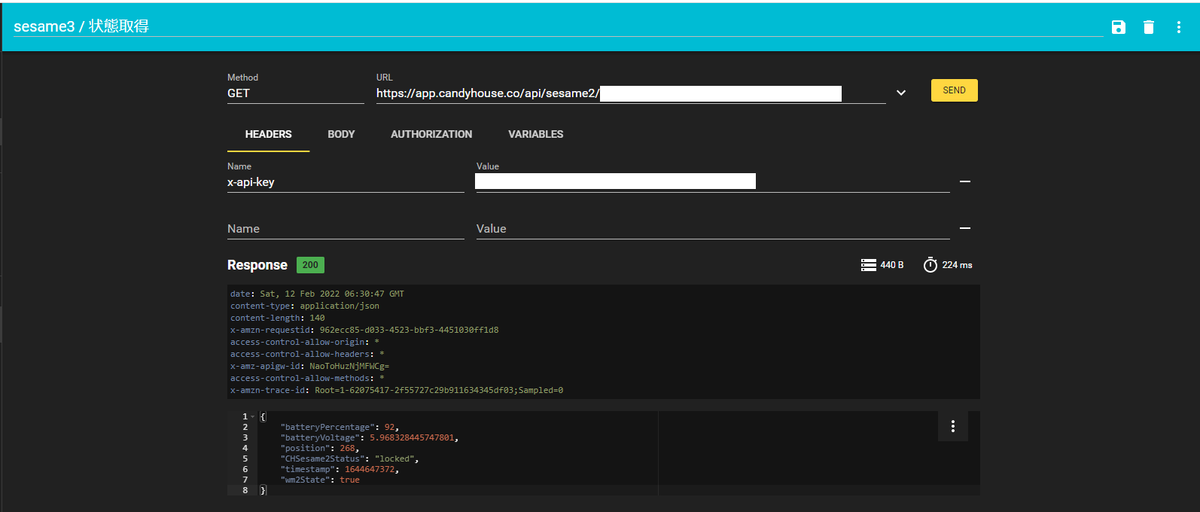Remove the x-api-key header row
The image size is (1200, 512).
click(x=965, y=182)
